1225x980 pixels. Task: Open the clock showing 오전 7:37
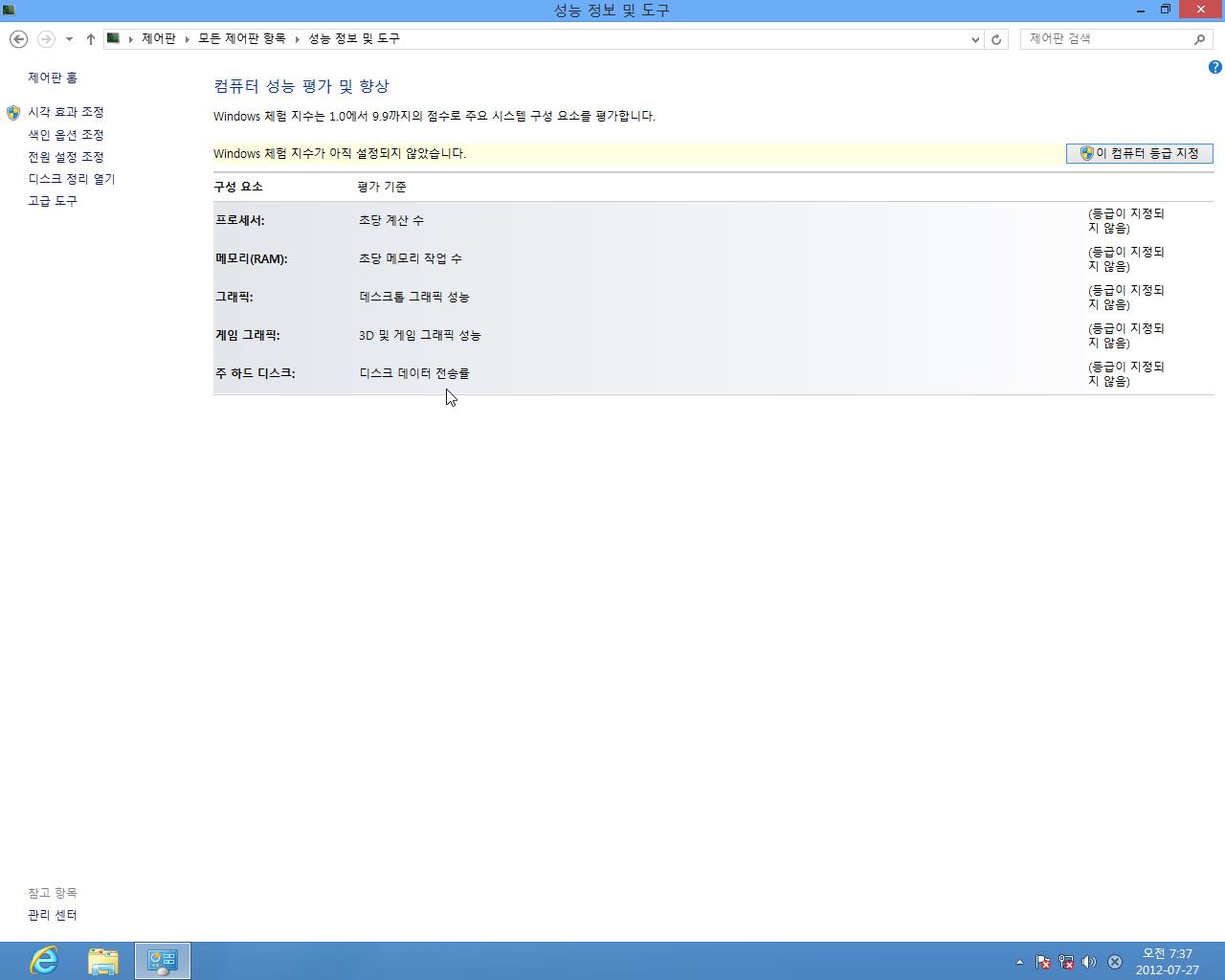point(1168,961)
